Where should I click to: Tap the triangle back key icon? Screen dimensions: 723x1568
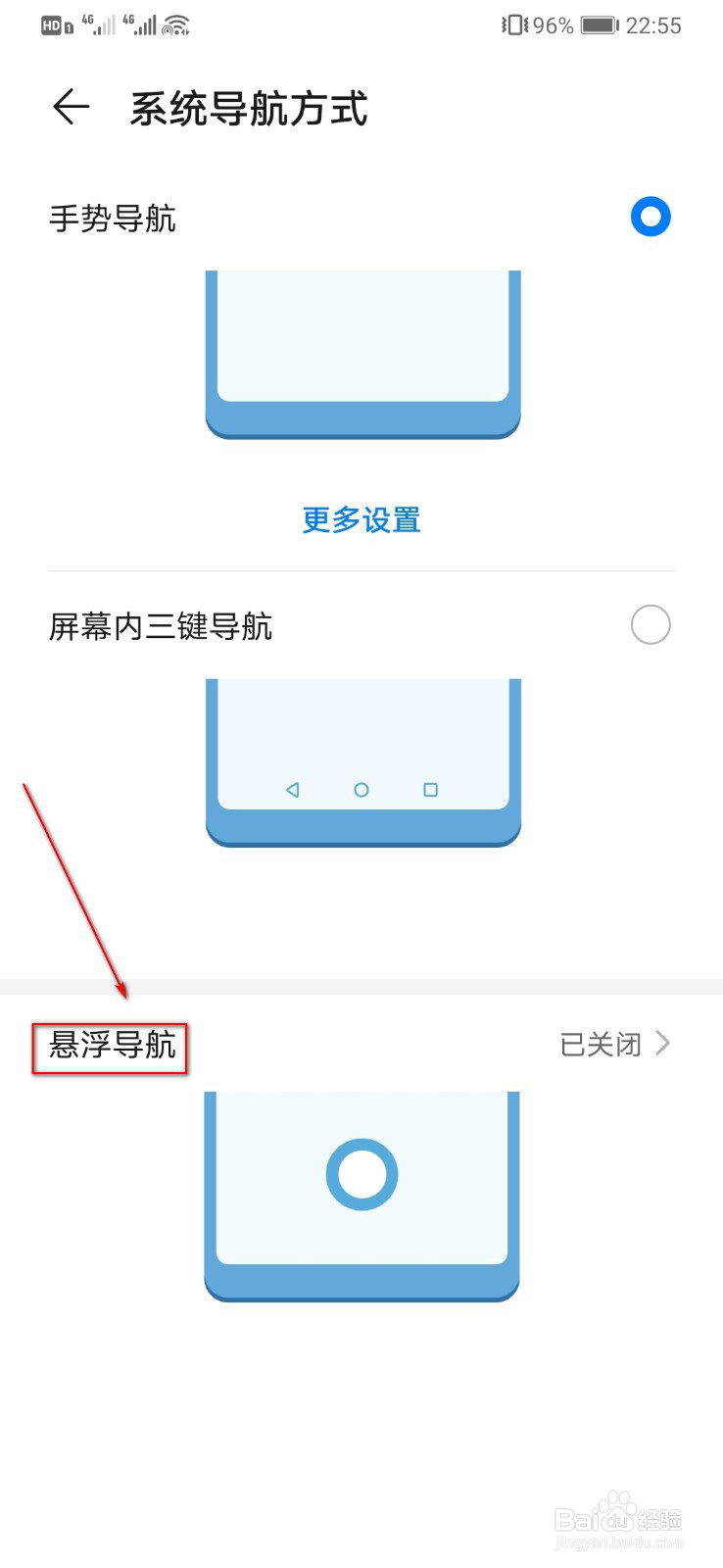[292, 790]
